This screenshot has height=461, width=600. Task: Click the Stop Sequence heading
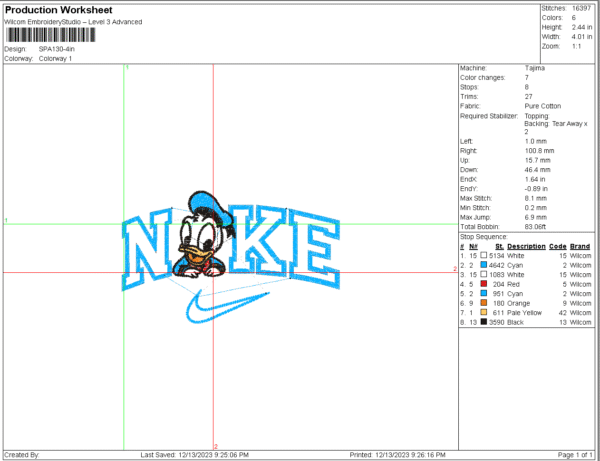483,237
